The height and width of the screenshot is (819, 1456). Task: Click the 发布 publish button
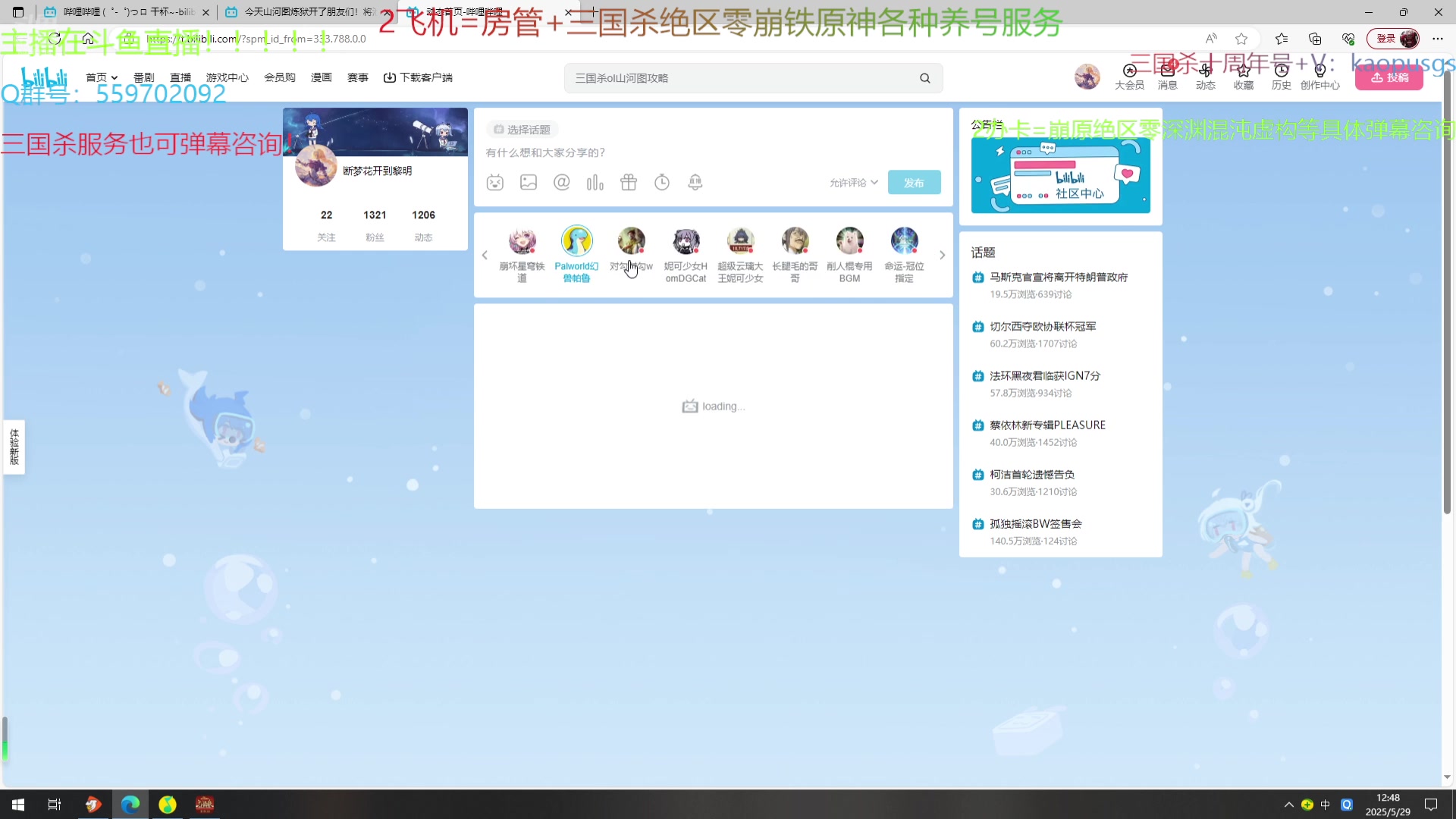coord(915,183)
